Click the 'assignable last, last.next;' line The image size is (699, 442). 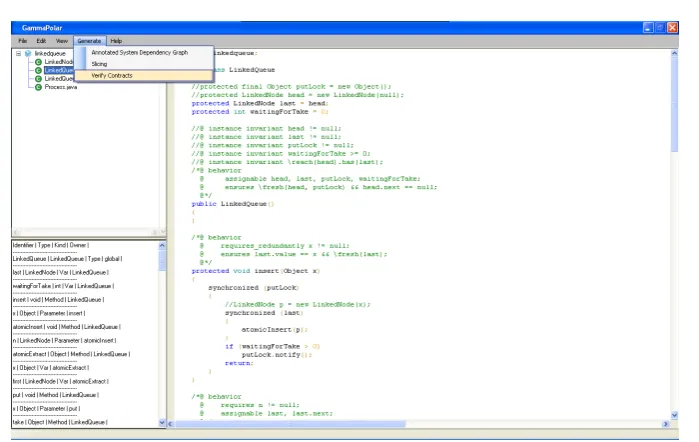click(276, 414)
